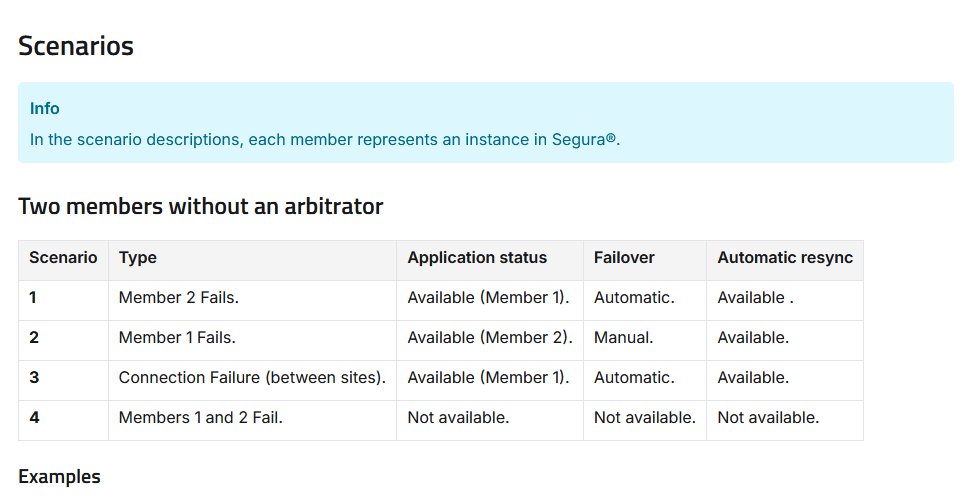Image resolution: width=976 pixels, height=501 pixels.
Task: Select the callout text mentioning Segura instances
Action: coord(325,139)
